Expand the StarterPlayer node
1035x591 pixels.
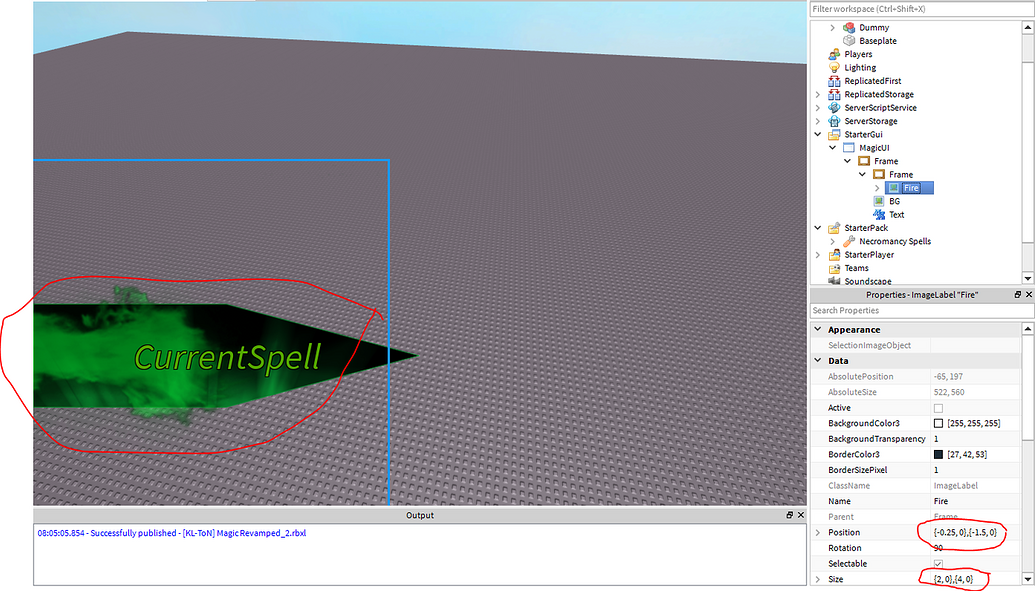coord(818,255)
